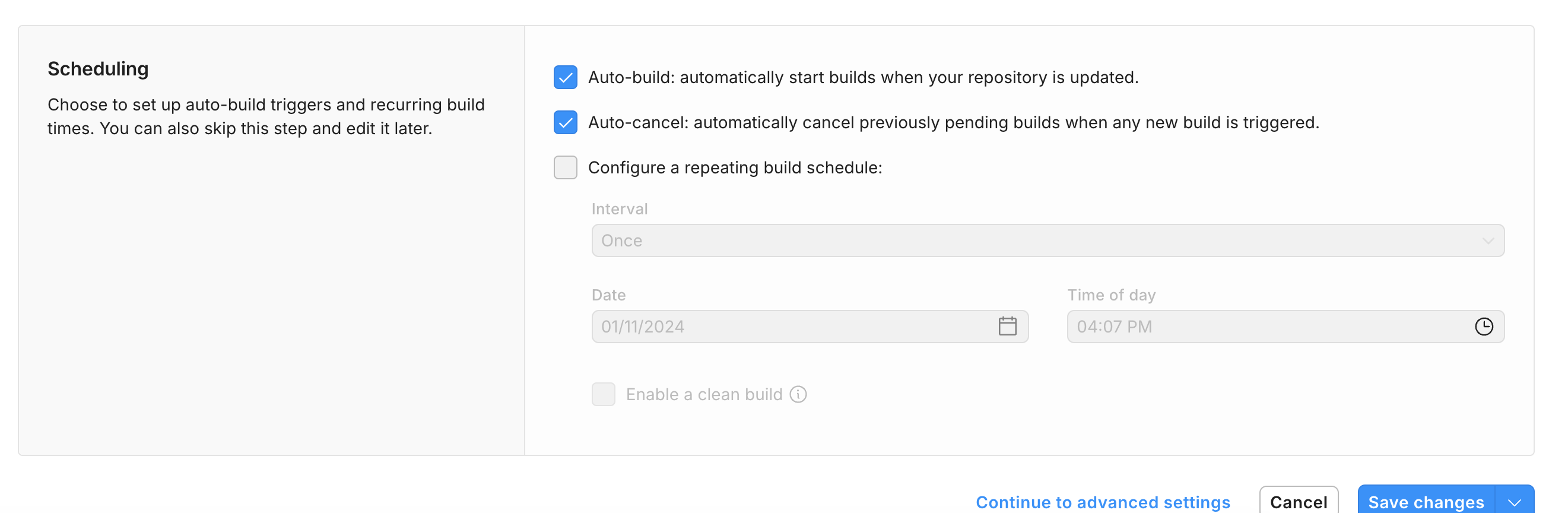Click info icon next to clean build
This screenshot has width=1568, height=513.
(x=798, y=395)
